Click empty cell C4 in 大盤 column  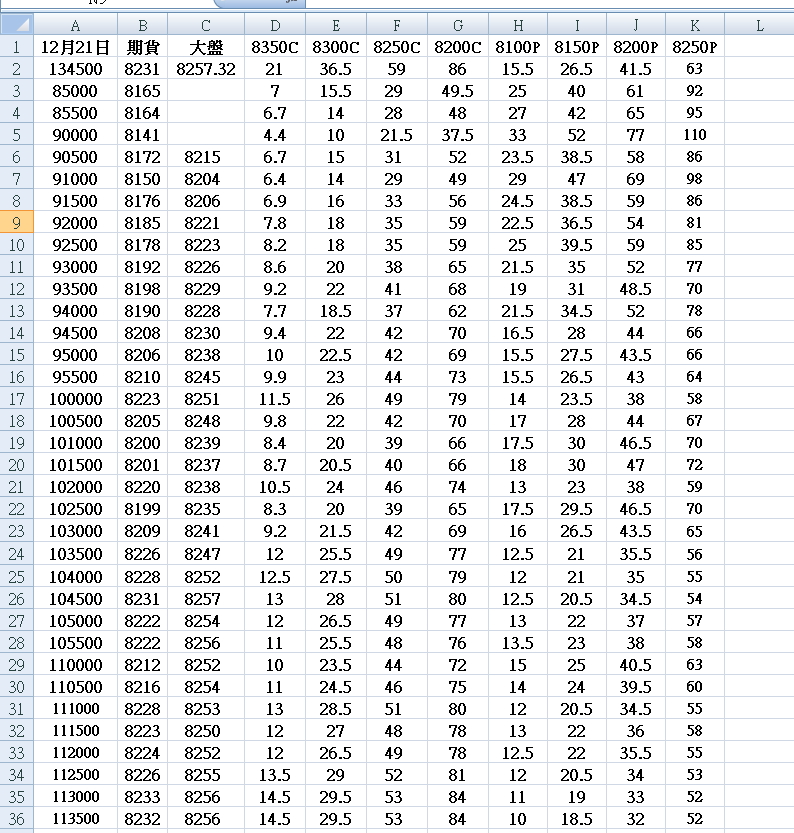[206, 113]
